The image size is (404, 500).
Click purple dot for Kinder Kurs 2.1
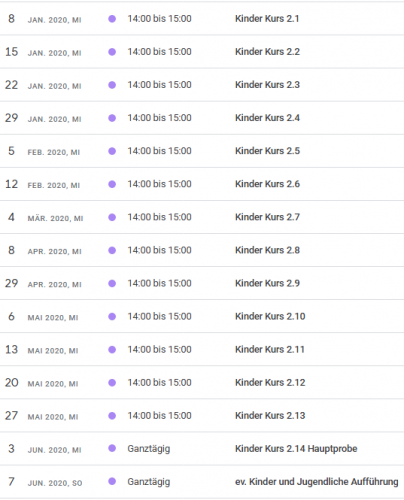click(112, 19)
